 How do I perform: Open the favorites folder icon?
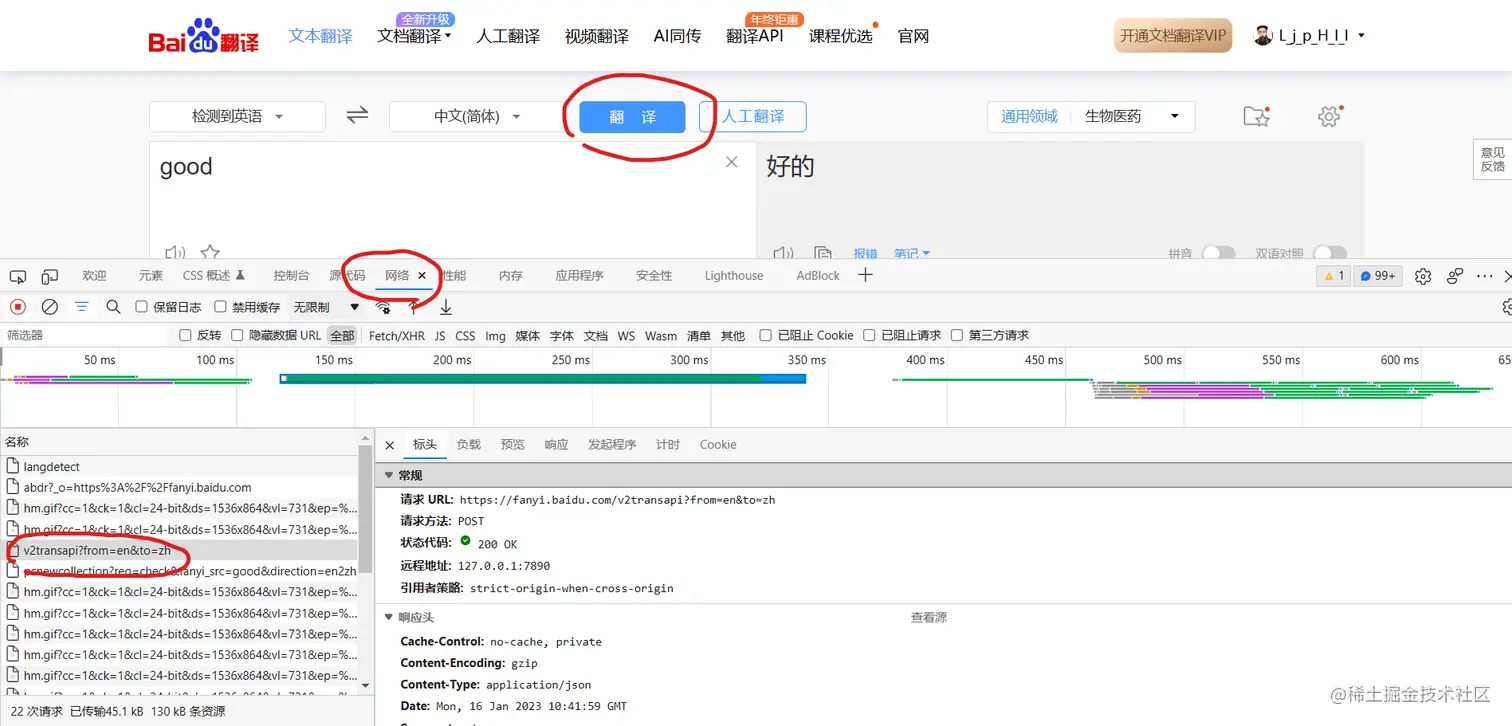(1256, 116)
